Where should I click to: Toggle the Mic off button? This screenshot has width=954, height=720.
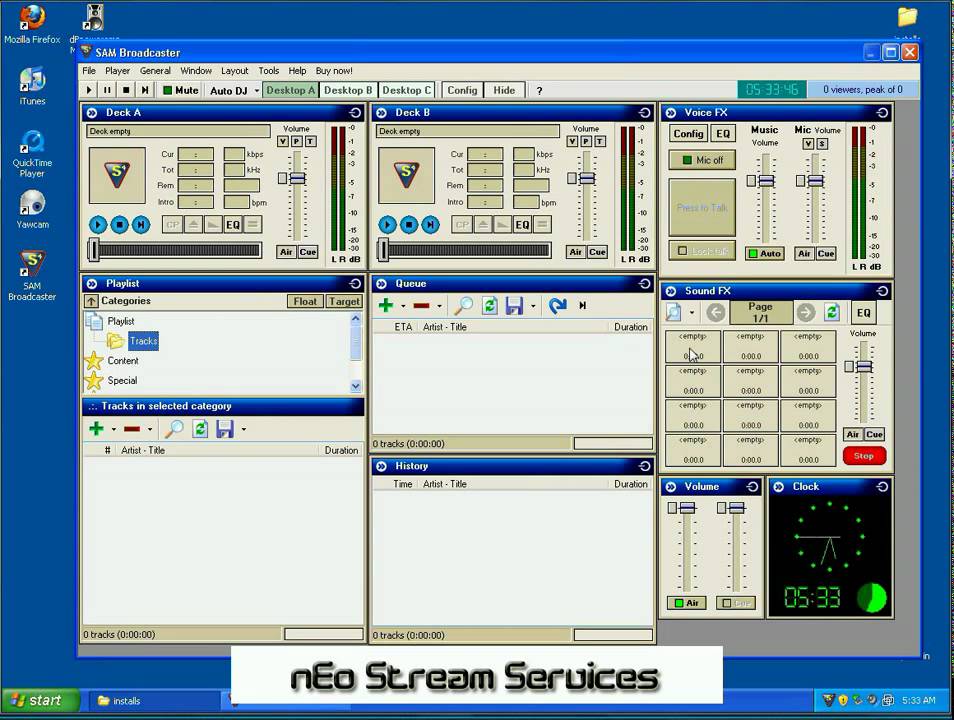tap(702, 160)
